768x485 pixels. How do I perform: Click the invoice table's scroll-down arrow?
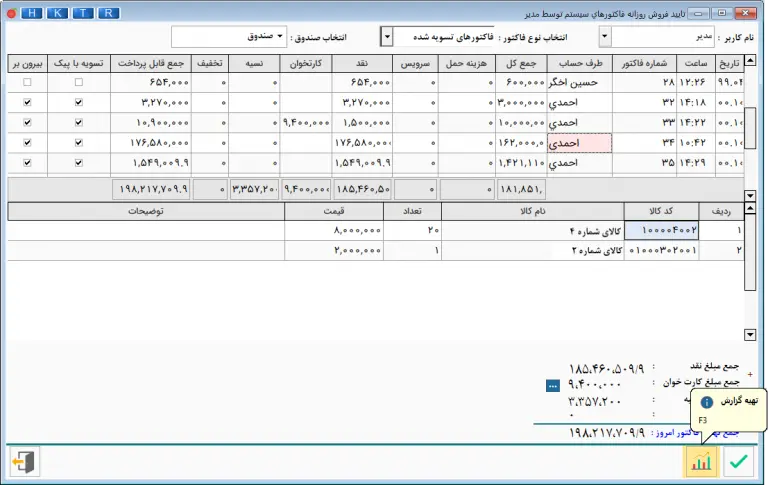click(x=750, y=196)
